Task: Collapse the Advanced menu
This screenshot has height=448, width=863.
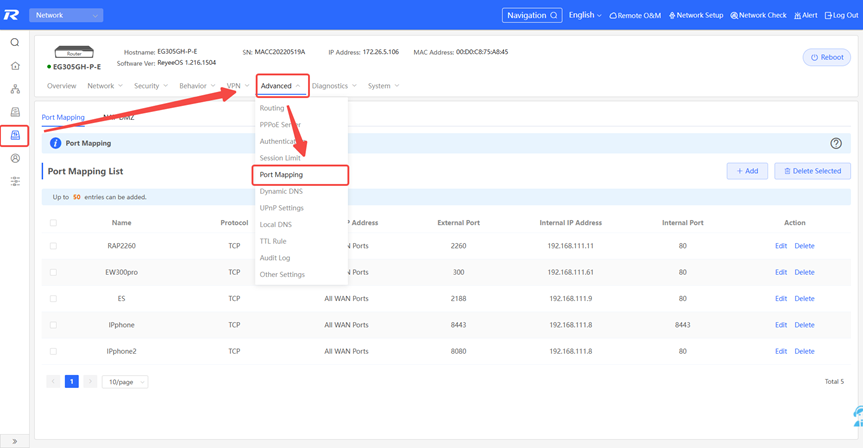Action: click(x=281, y=86)
